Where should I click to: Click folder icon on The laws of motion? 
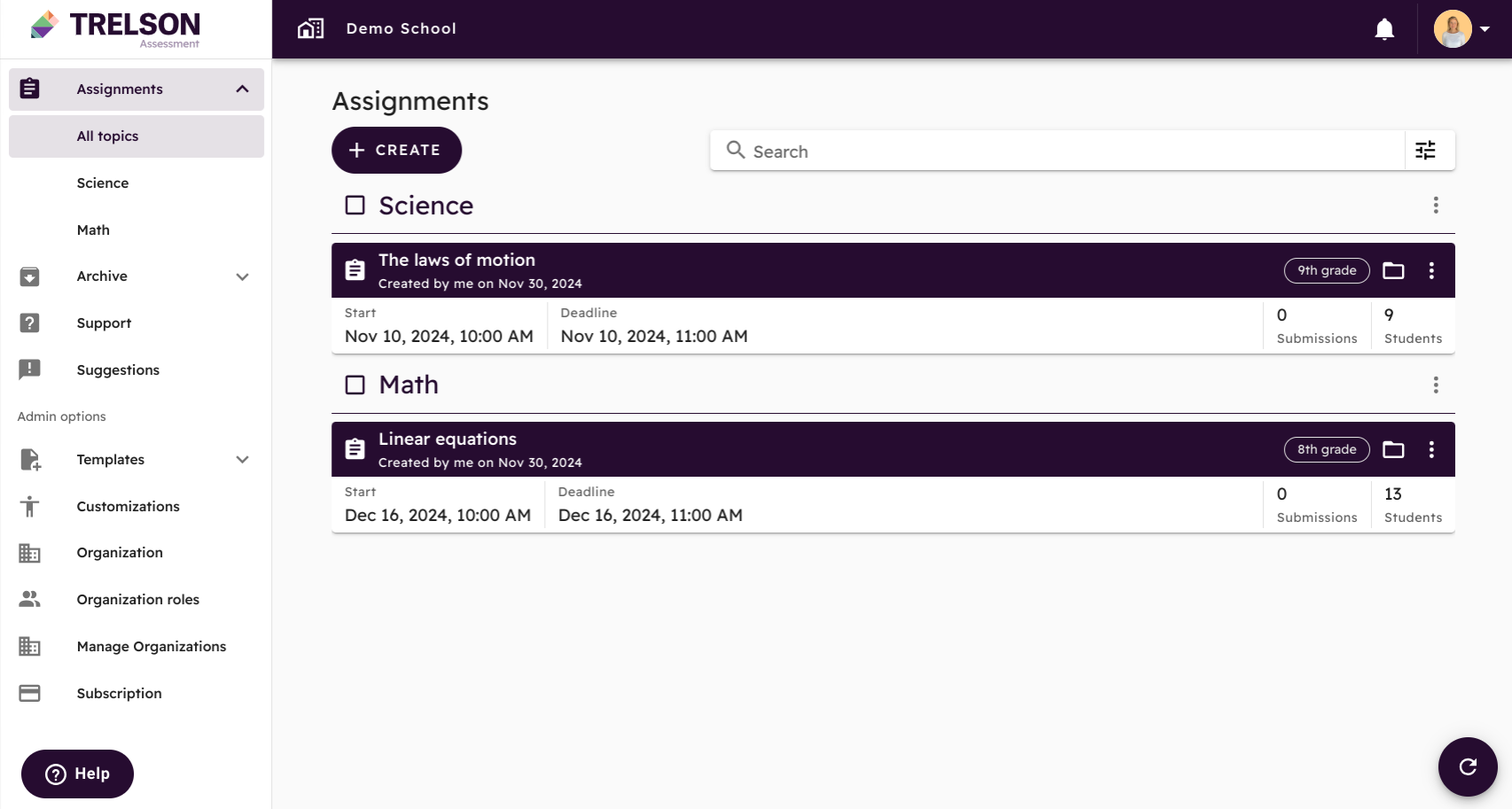click(x=1393, y=270)
